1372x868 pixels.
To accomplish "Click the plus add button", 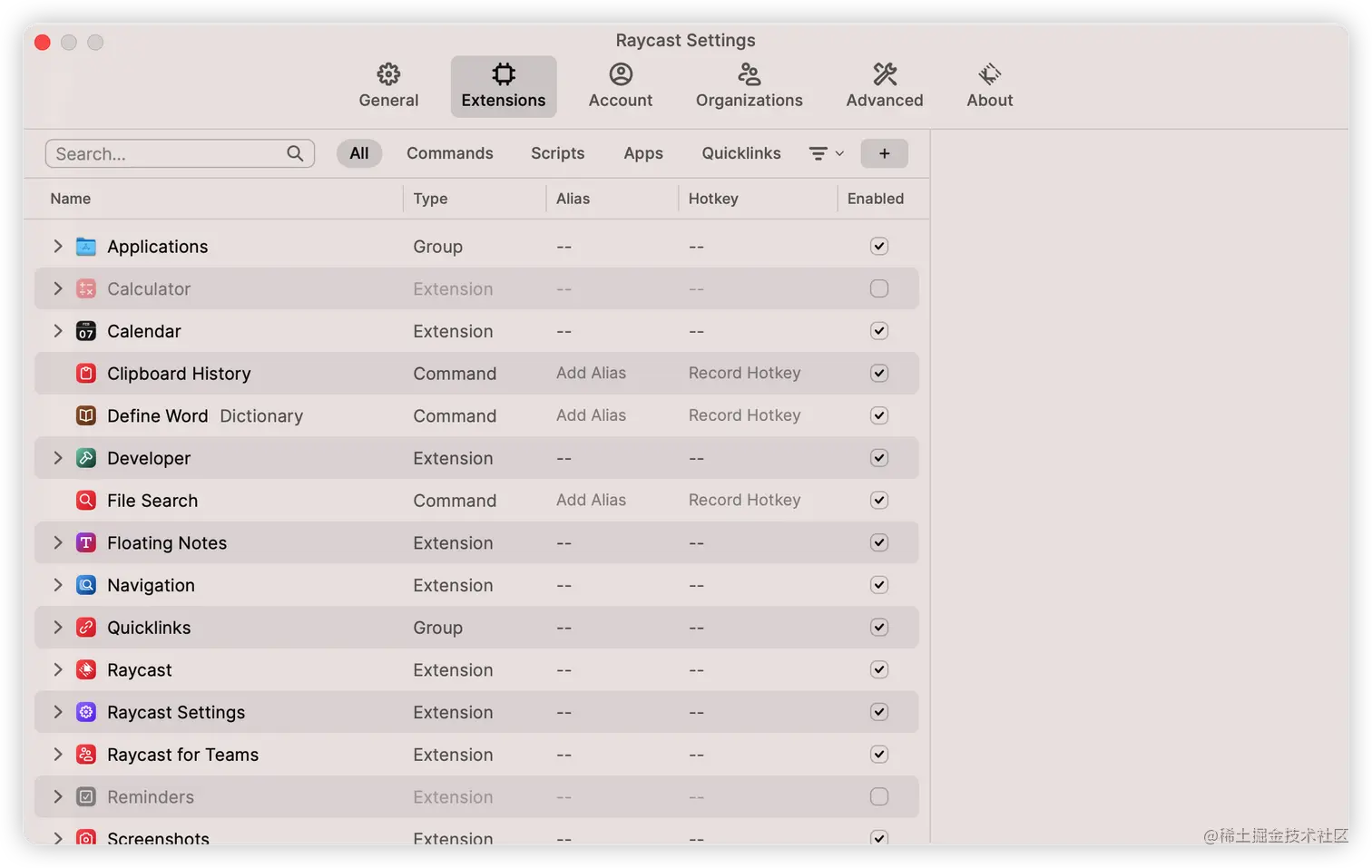I will (x=885, y=153).
